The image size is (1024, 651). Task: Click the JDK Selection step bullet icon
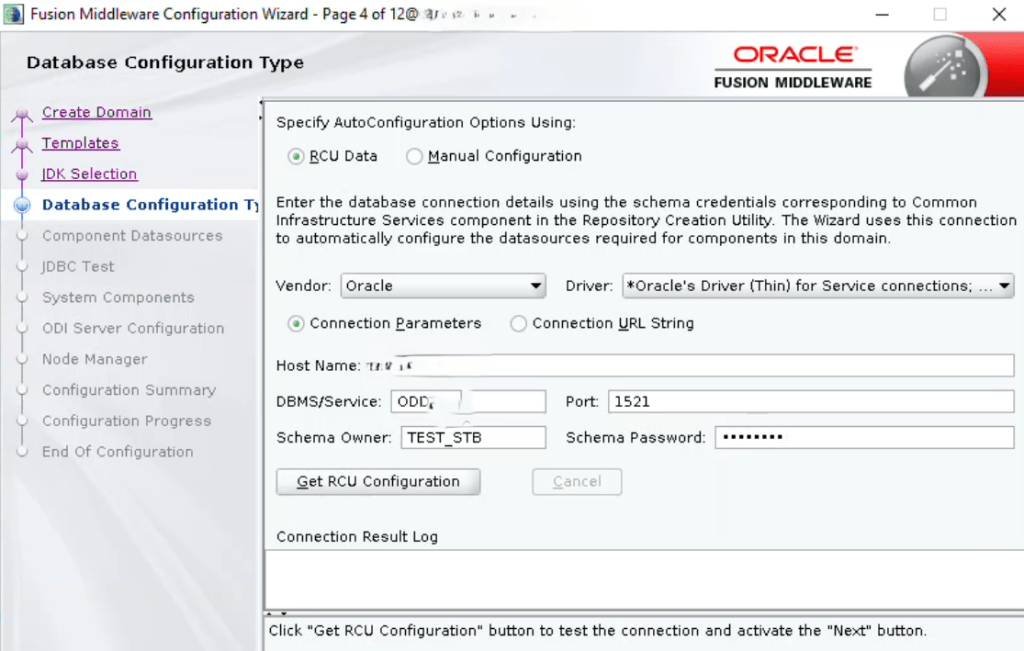point(22,176)
